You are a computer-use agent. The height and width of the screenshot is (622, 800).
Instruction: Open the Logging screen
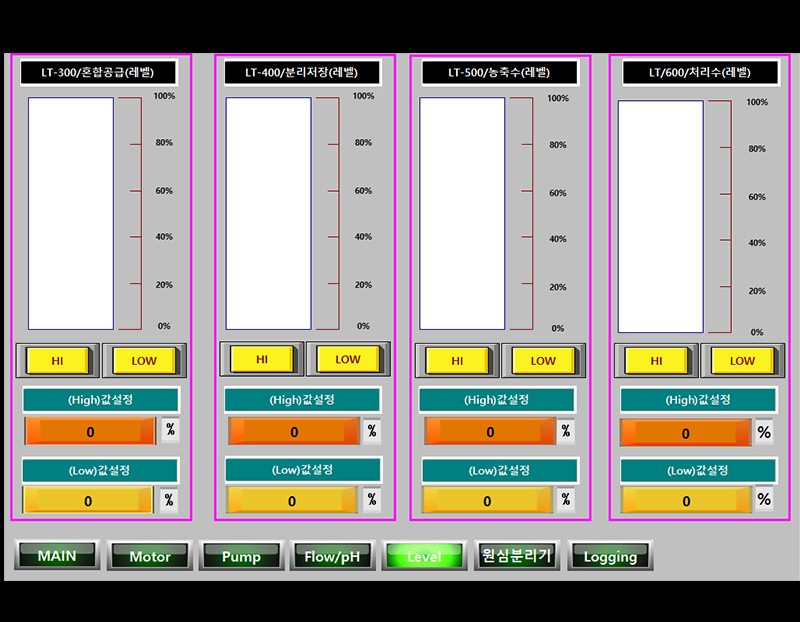[x=610, y=556]
